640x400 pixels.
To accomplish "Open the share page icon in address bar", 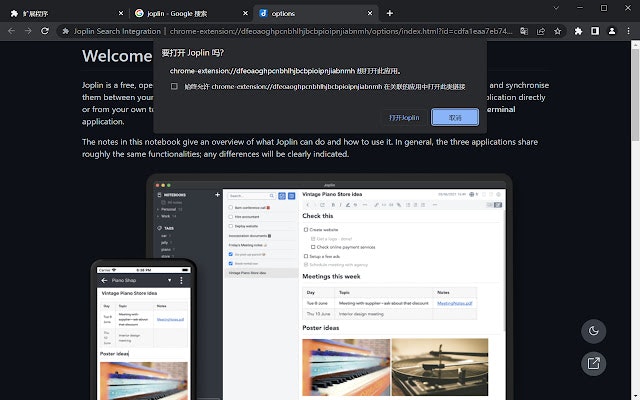I will tap(541, 31).
